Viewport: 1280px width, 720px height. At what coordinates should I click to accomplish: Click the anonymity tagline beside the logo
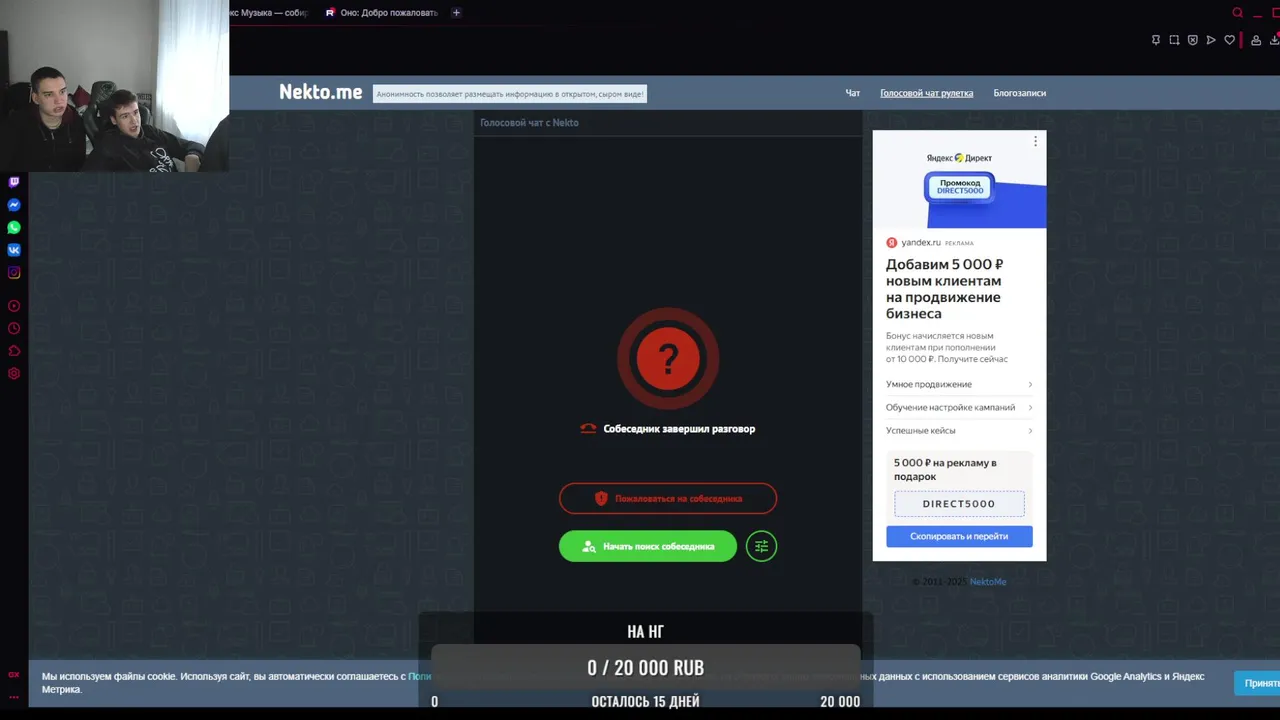coord(510,94)
